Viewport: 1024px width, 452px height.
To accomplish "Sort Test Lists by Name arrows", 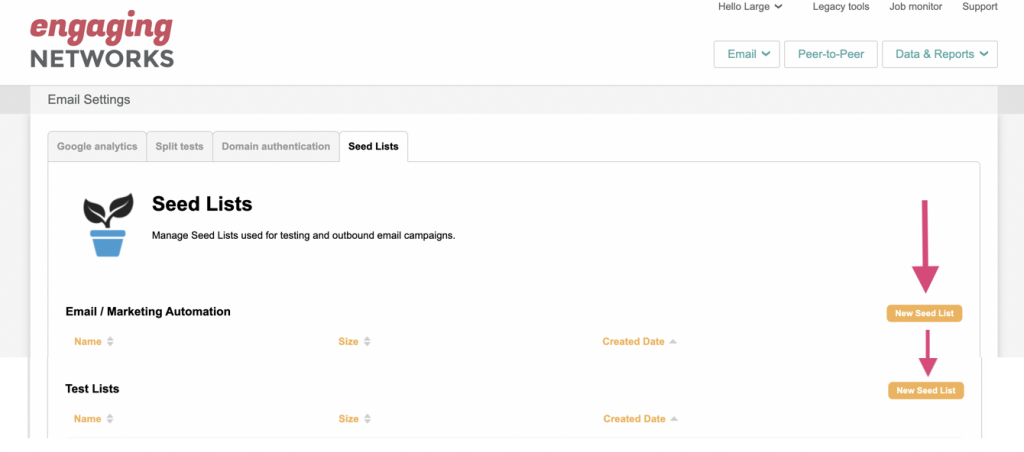I will click(110, 419).
